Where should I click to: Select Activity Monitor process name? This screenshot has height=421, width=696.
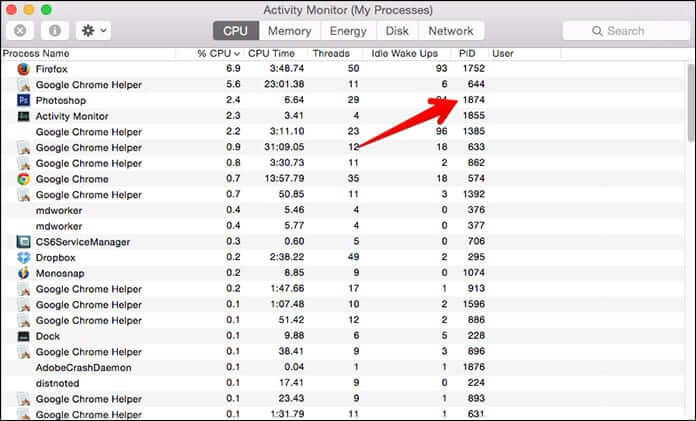72,116
